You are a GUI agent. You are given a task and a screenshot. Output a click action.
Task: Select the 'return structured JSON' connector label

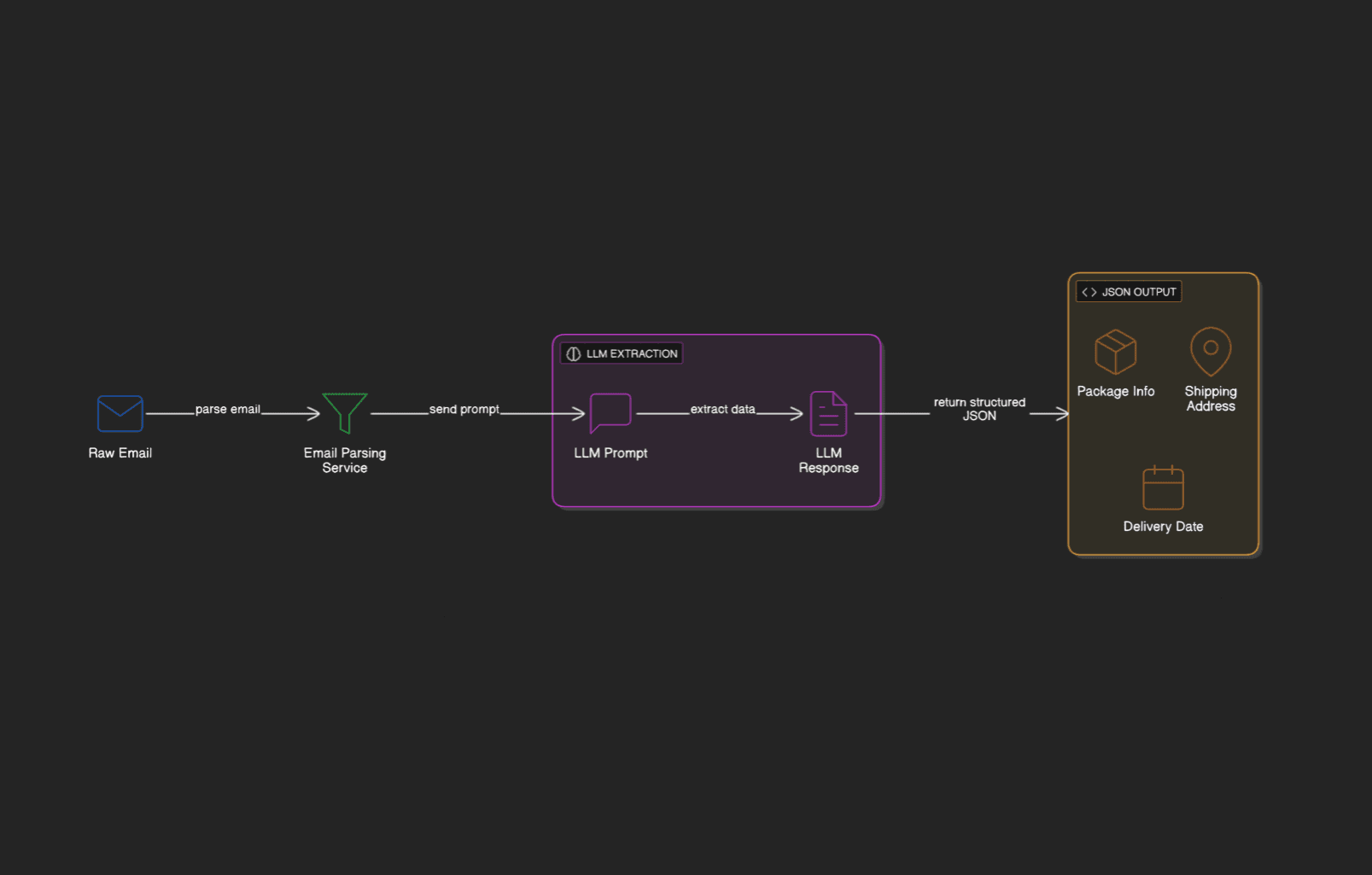pyautogui.click(x=979, y=409)
